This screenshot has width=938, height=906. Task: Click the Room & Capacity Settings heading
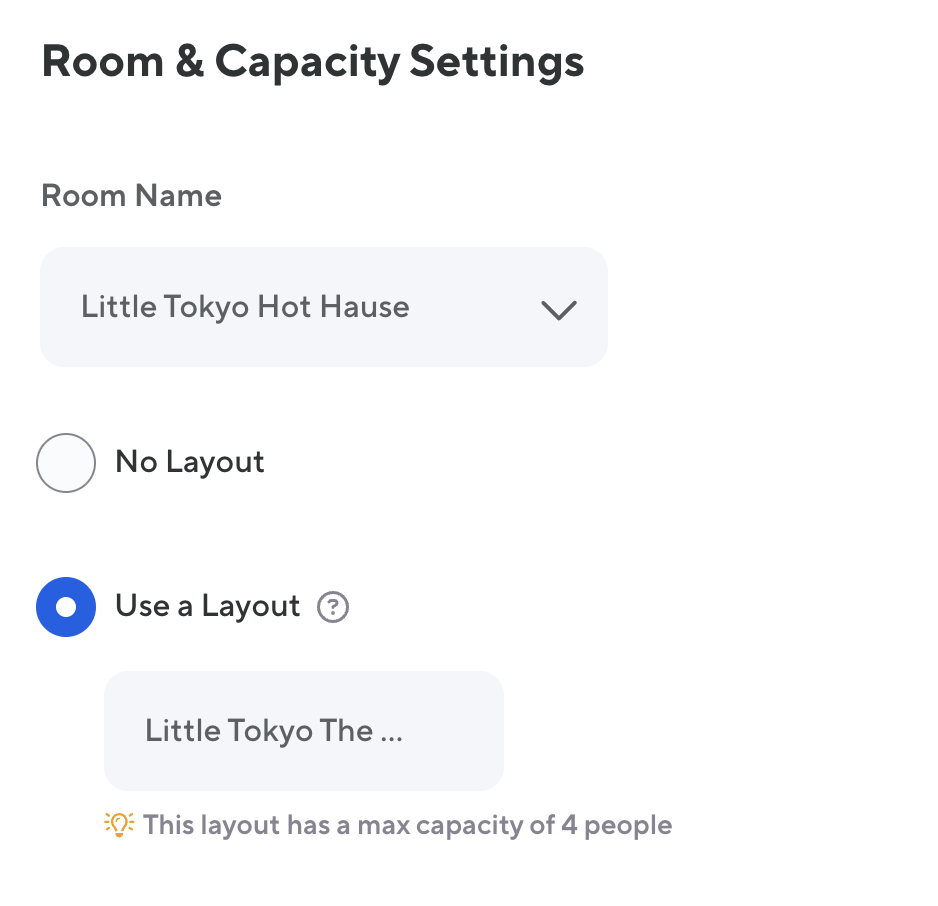tap(313, 62)
